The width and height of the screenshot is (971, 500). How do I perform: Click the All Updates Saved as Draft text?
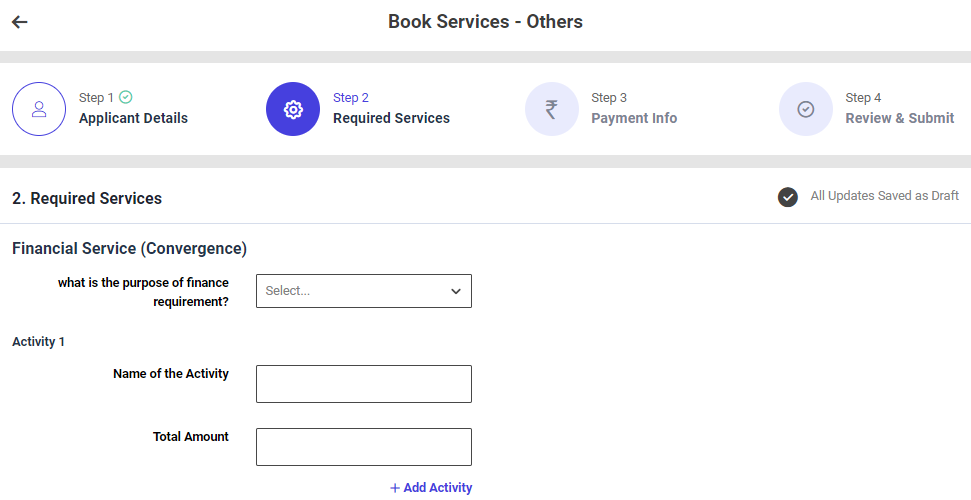pyautogui.click(x=884, y=196)
